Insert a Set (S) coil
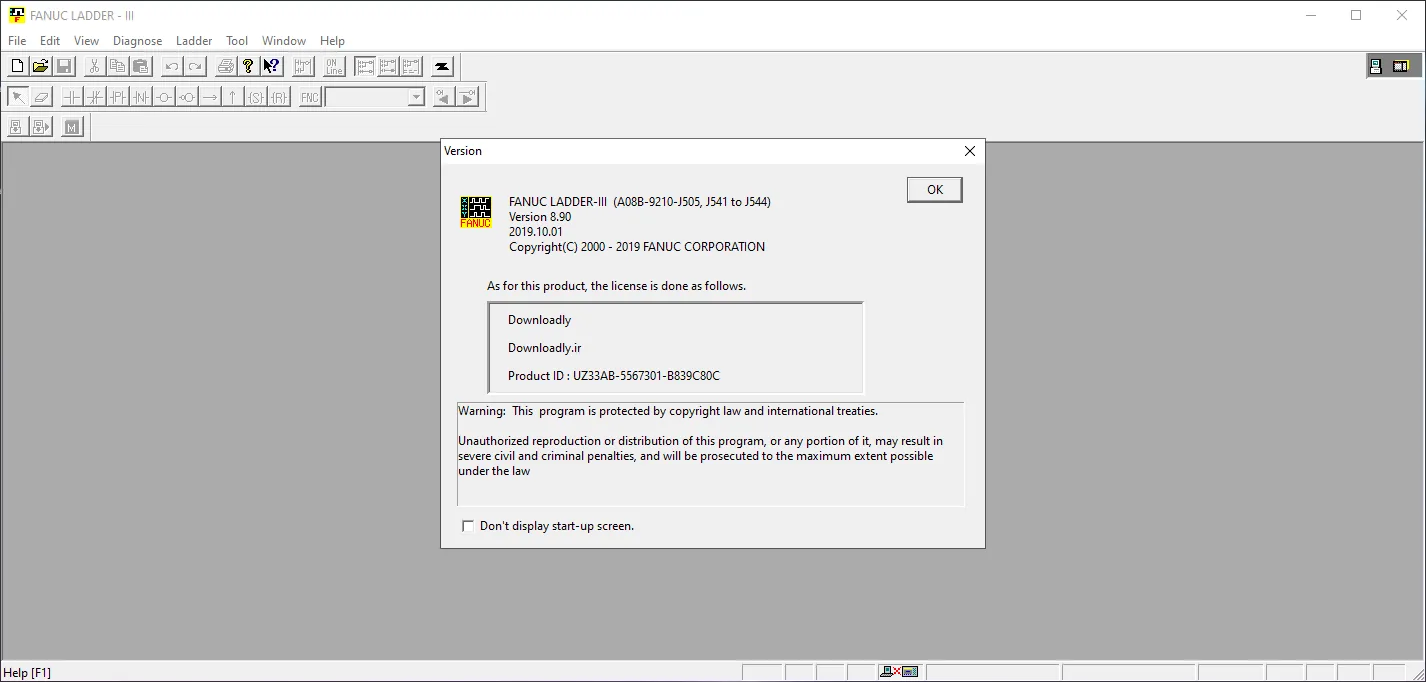This screenshot has height=682, width=1426. (256, 97)
